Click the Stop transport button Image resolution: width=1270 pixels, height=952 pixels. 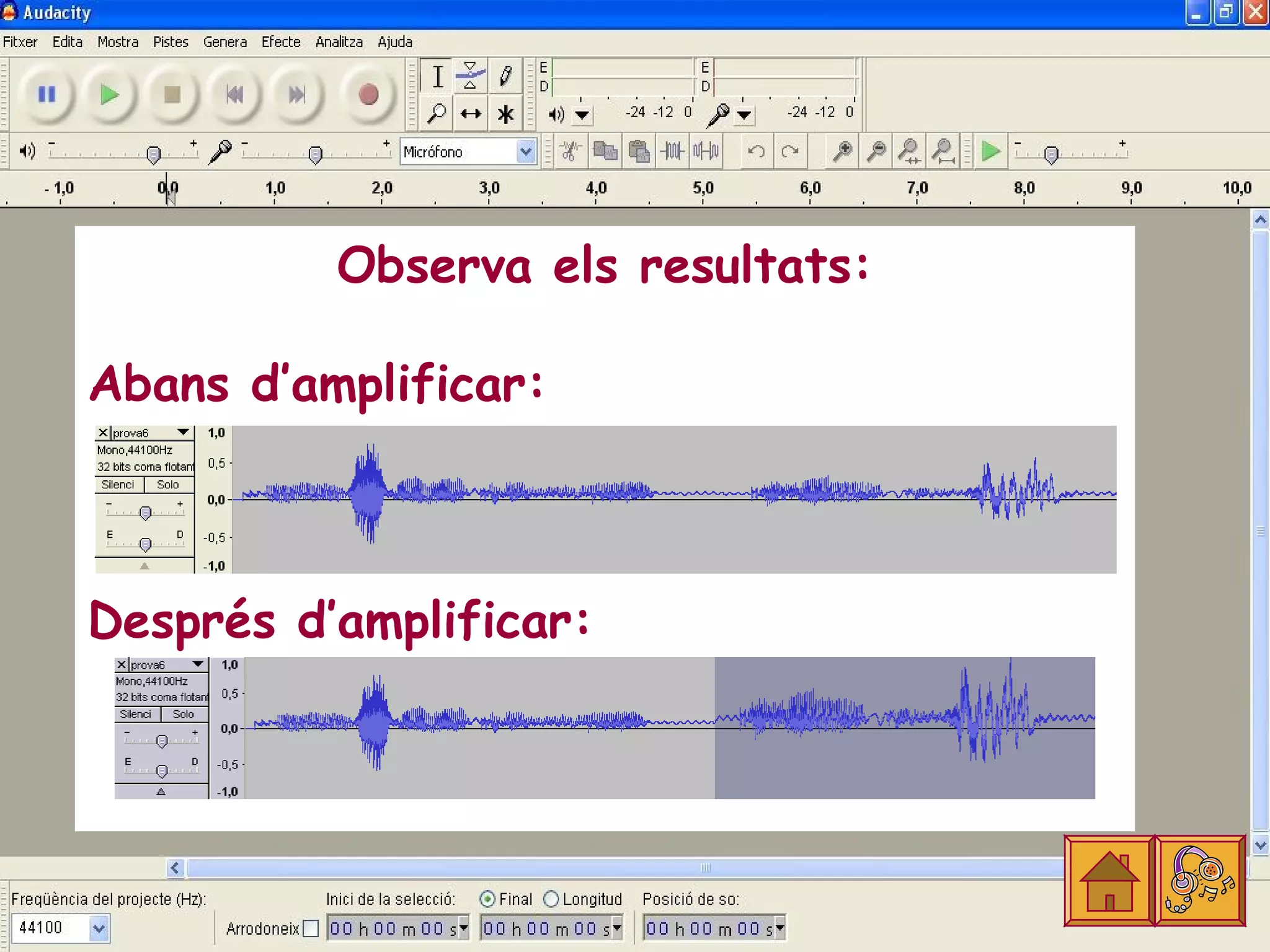172,94
